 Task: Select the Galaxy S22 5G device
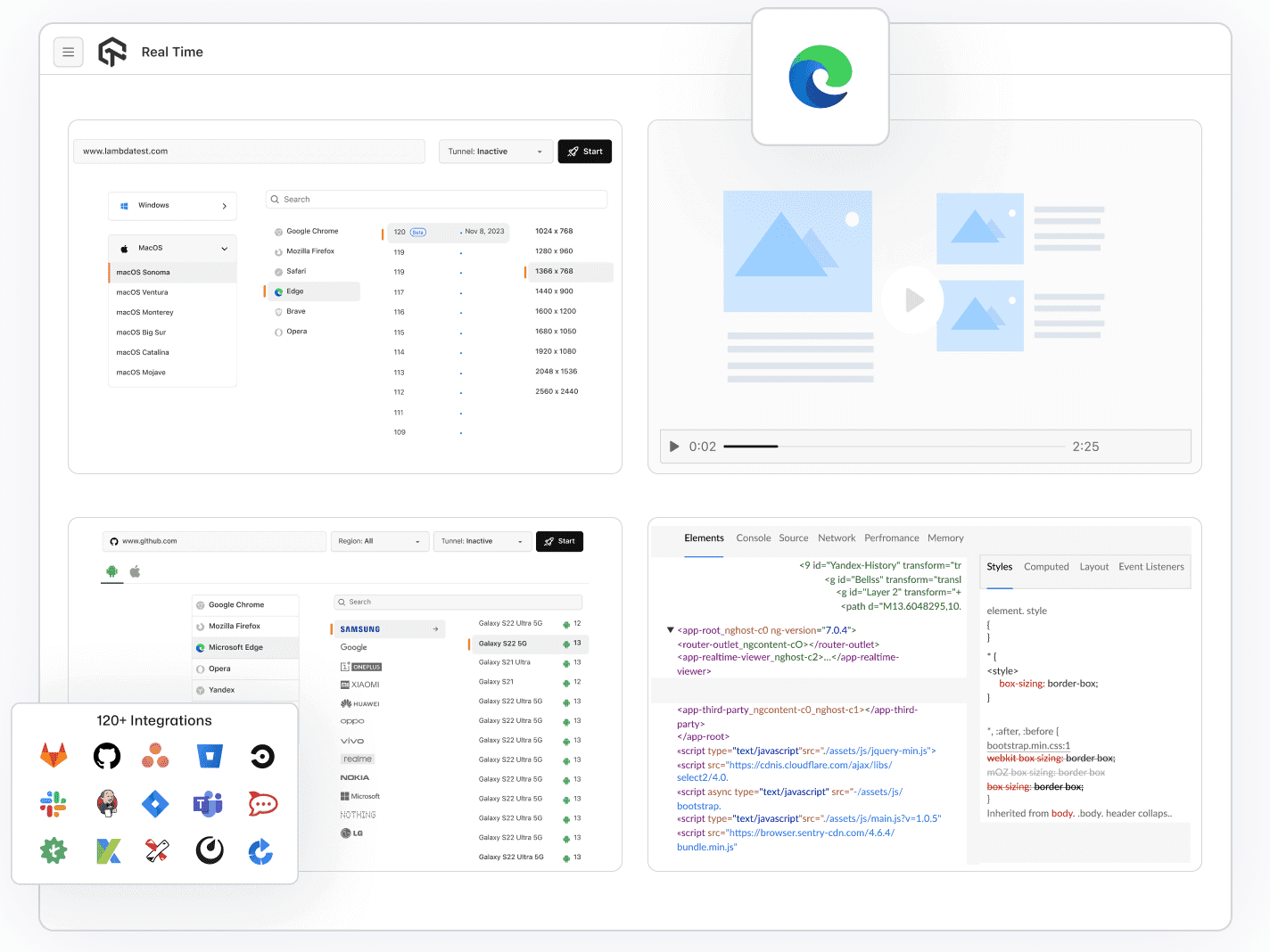point(503,643)
